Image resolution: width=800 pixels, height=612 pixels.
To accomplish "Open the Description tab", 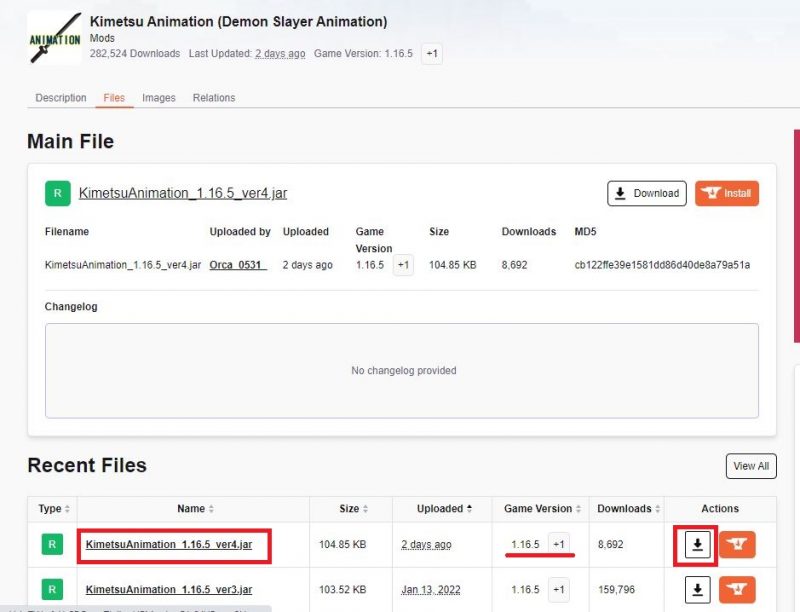I will [x=61, y=98].
